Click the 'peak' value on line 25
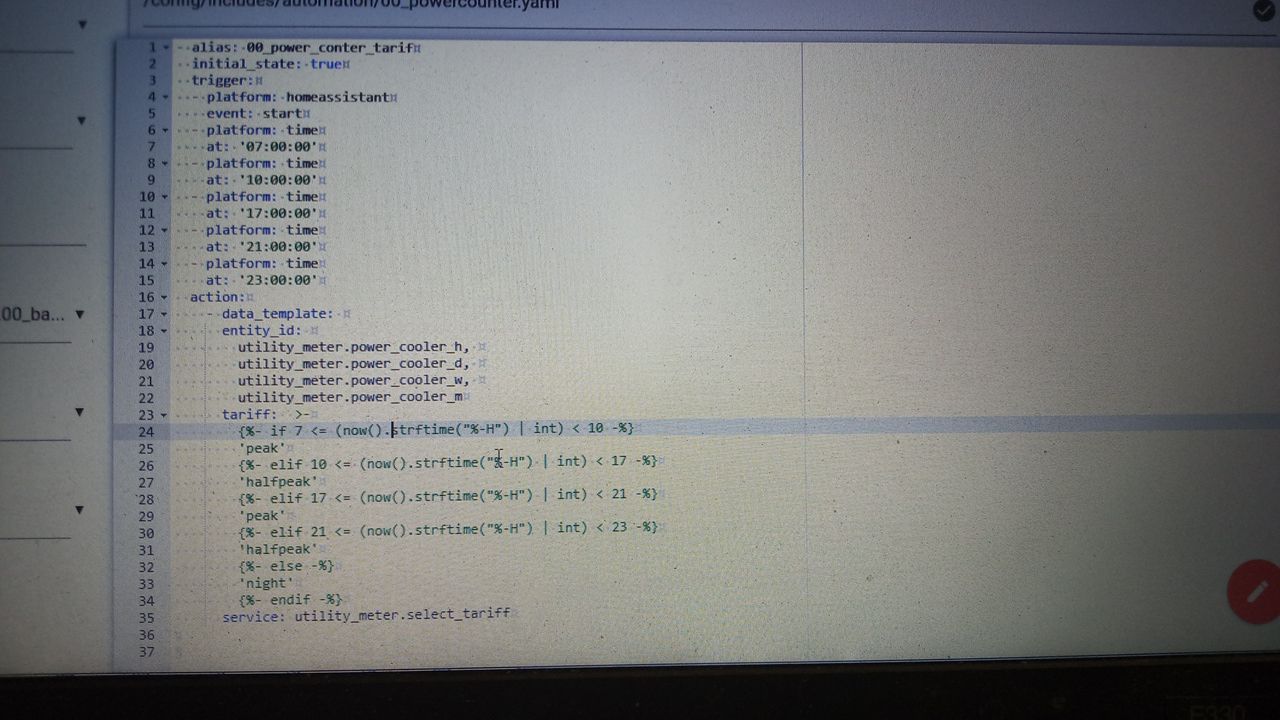Viewport: 1280px width, 720px height. pyautogui.click(x=262, y=448)
